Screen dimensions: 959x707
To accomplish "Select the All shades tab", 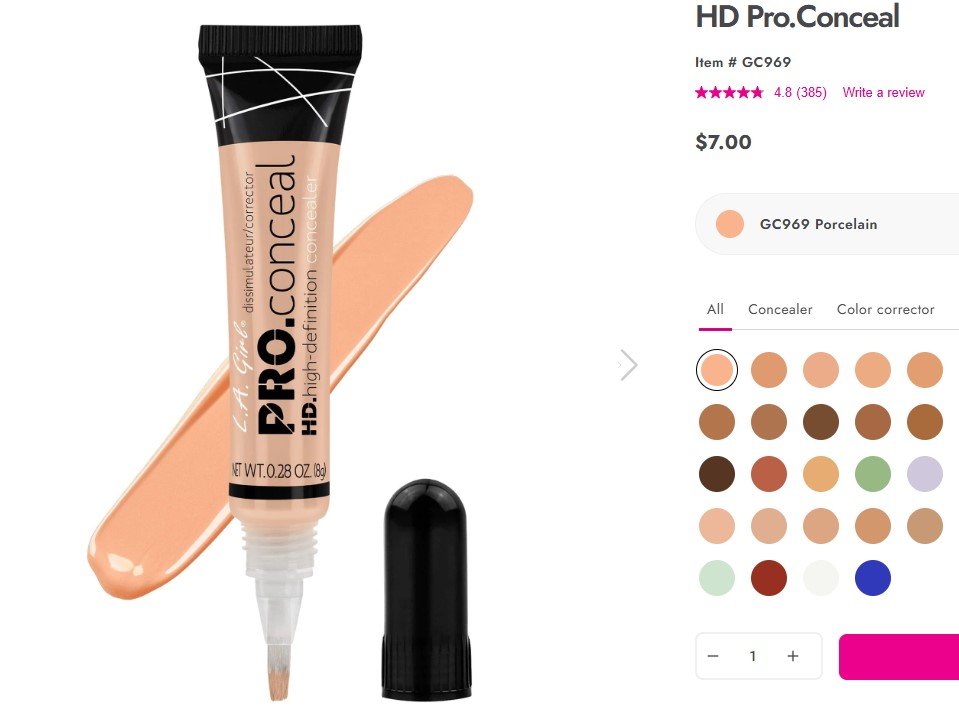I will point(715,309).
